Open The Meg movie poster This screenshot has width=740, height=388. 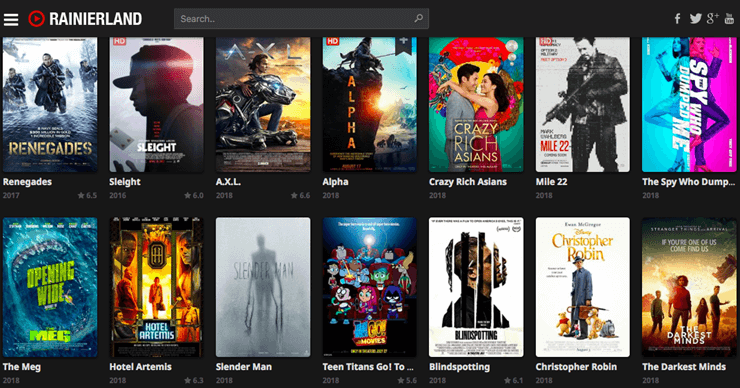click(50, 287)
